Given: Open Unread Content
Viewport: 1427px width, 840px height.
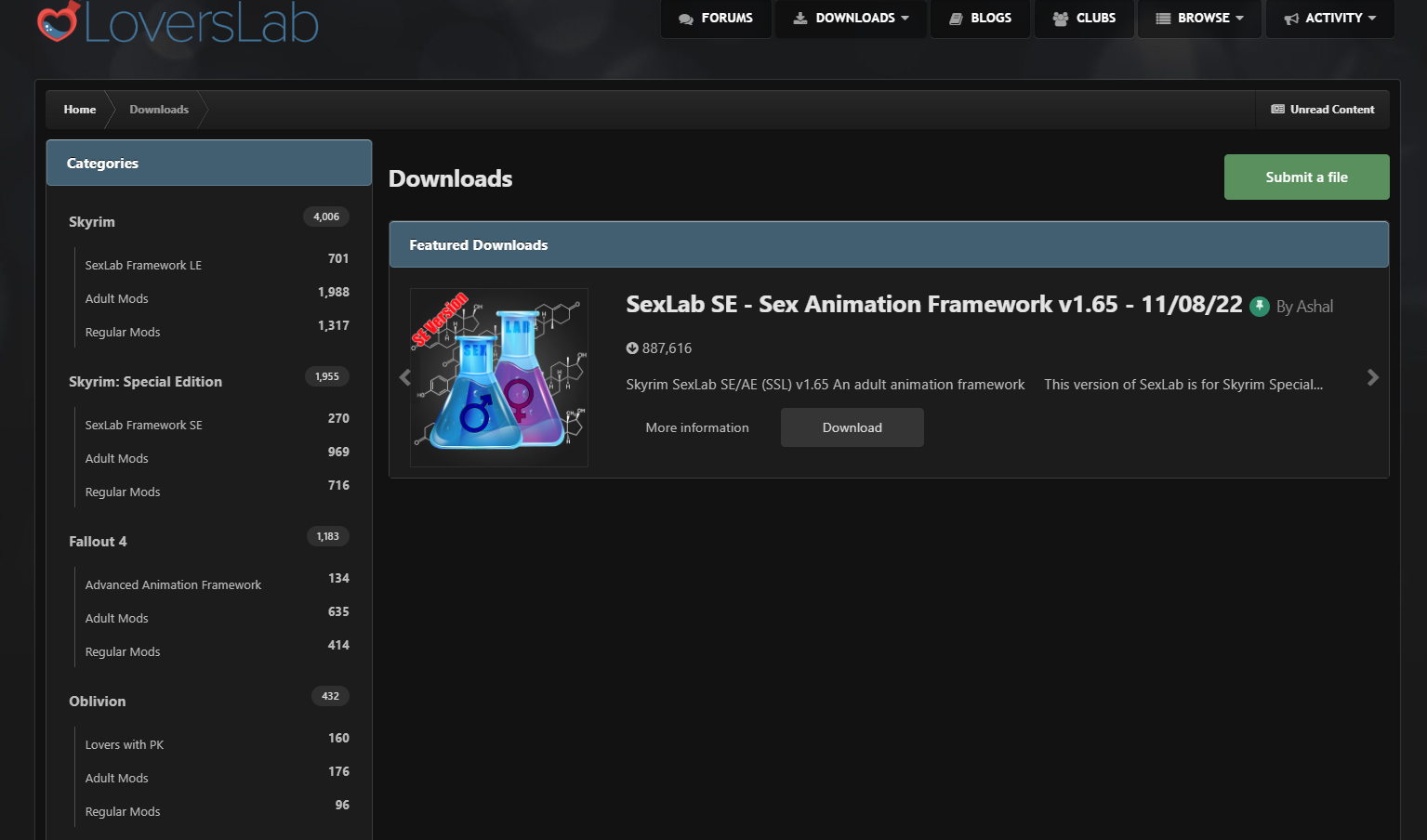Looking at the screenshot, I should click(x=1322, y=110).
